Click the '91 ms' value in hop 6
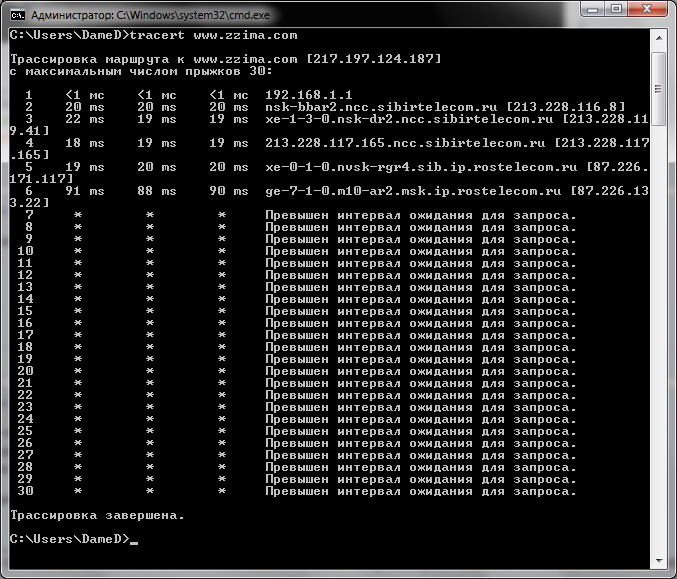 click(x=85, y=191)
